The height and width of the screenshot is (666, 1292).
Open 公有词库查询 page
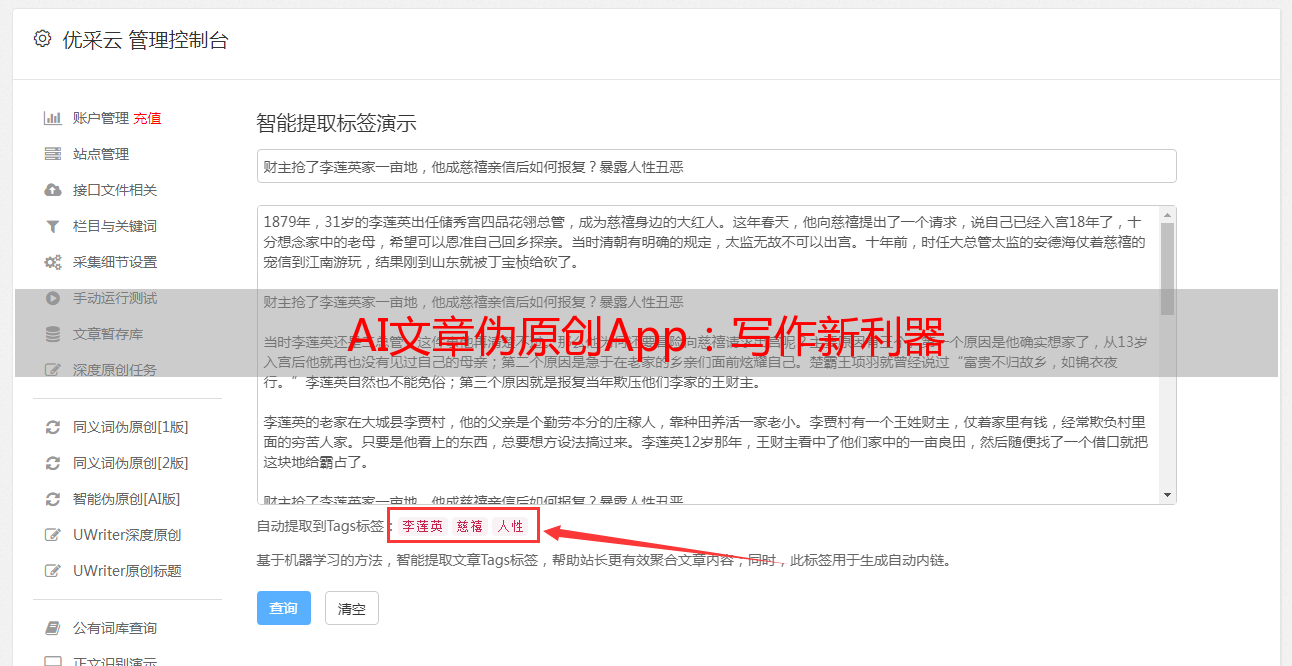pos(115,628)
